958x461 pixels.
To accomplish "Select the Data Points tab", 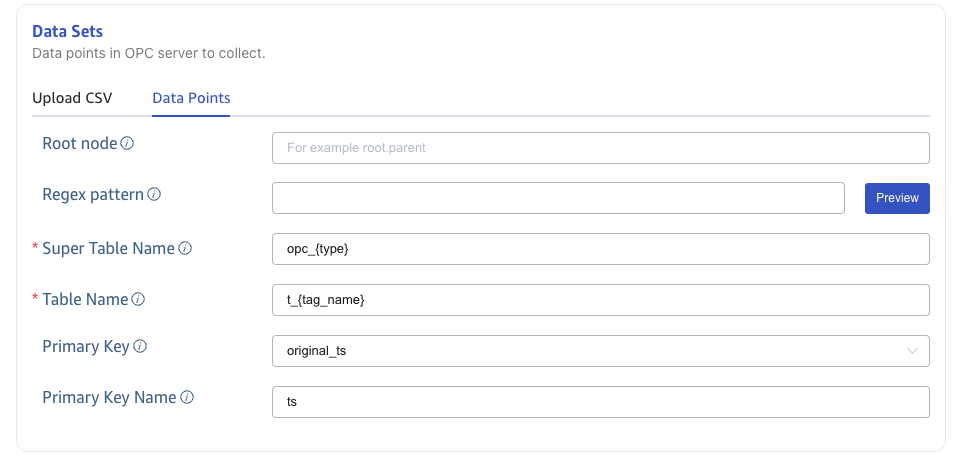I will [191, 98].
